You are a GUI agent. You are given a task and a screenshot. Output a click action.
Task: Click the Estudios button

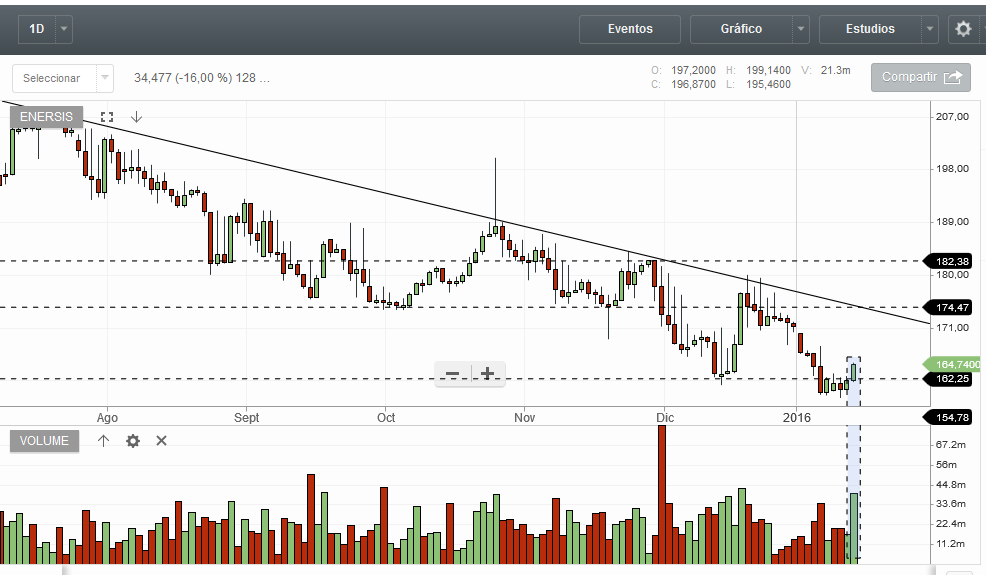click(x=870, y=29)
